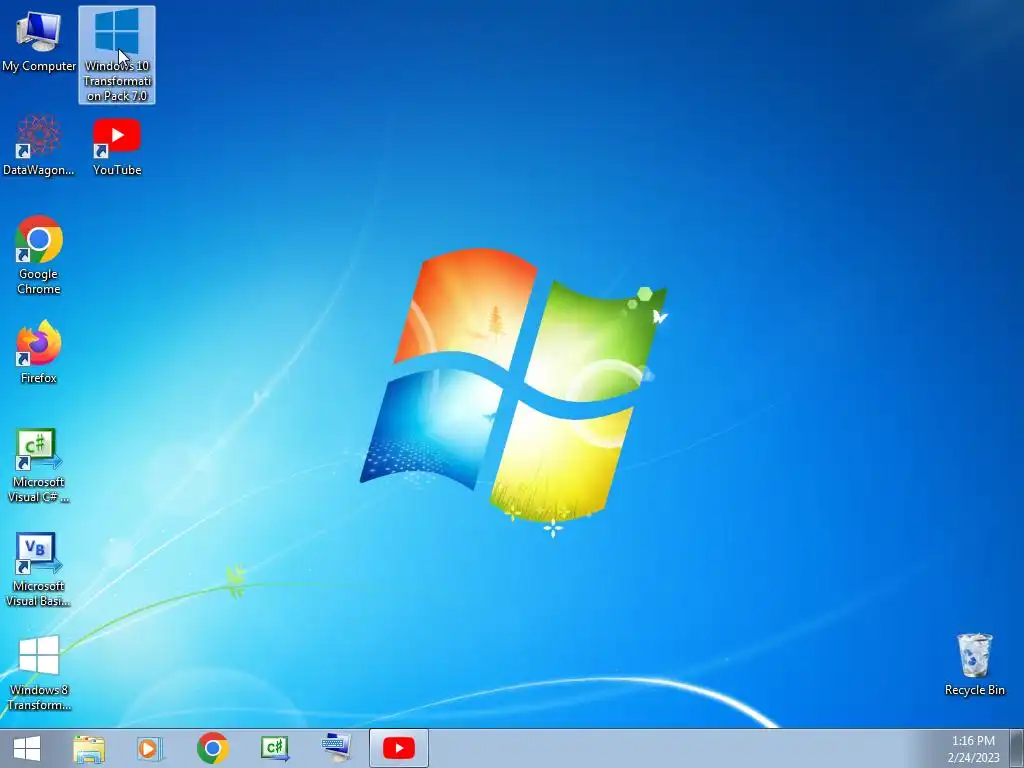
Task: Select the Recycle Bin icon
Action: tap(974, 664)
